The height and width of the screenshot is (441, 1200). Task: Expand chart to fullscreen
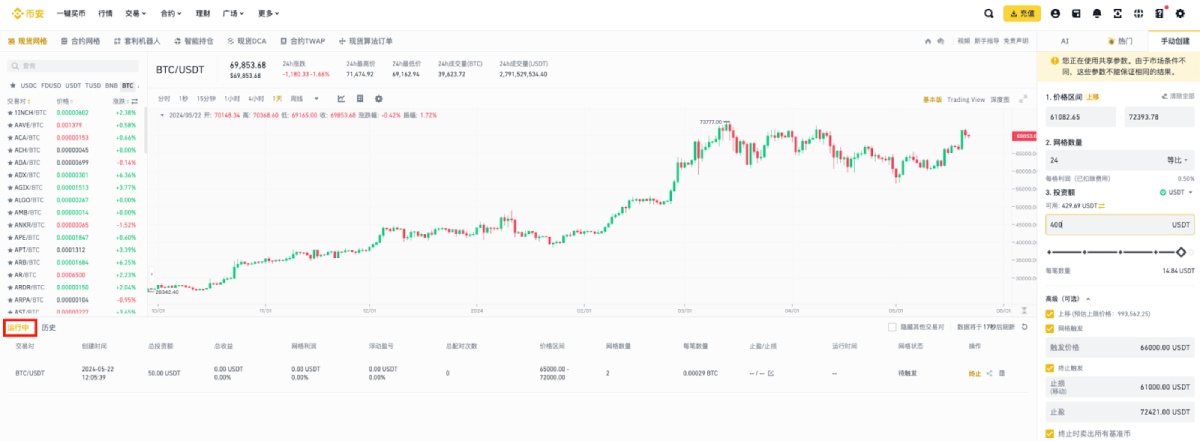click(x=1023, y=99)
